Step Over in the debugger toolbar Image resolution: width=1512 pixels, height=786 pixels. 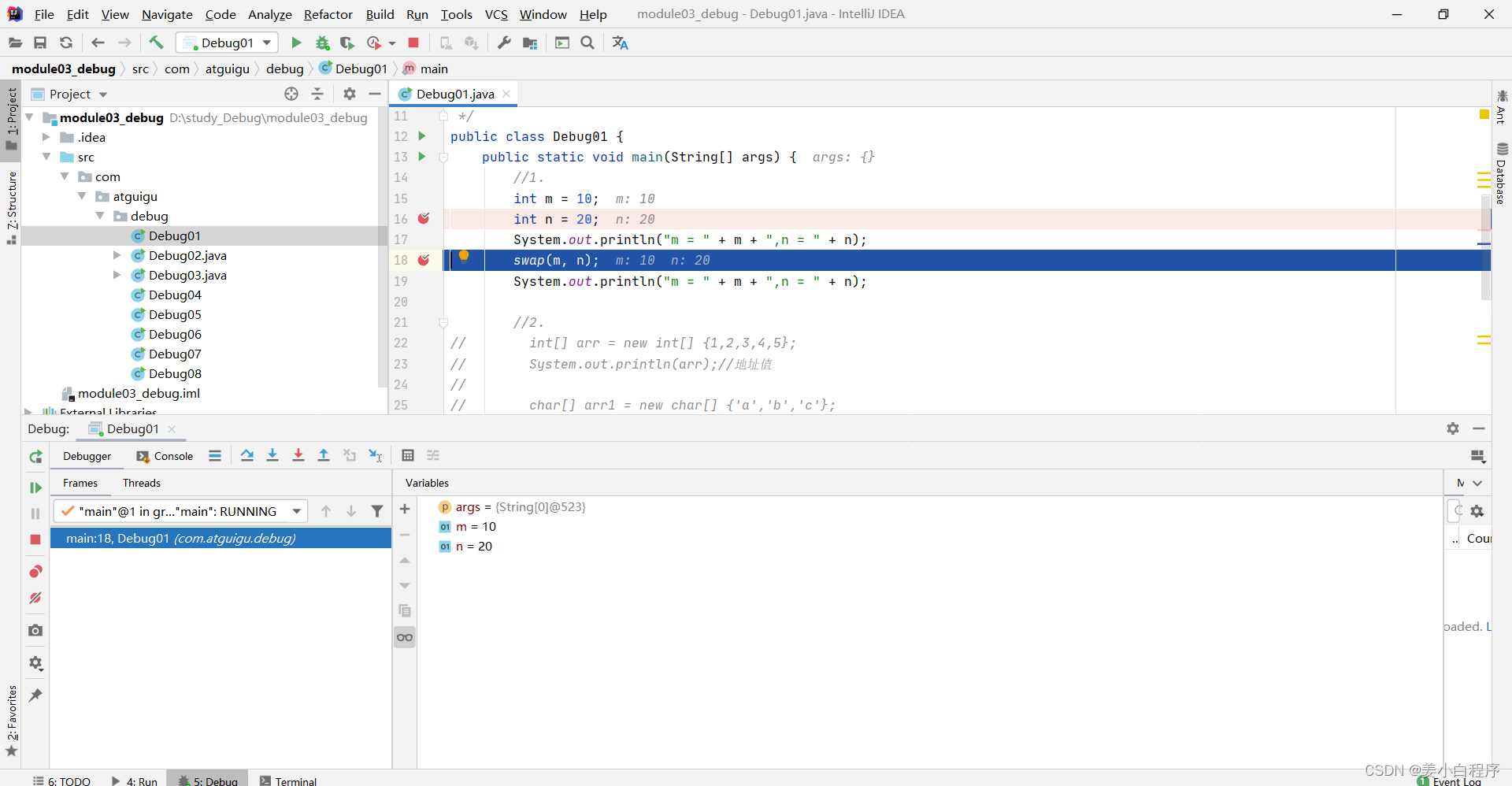tap(247, 455)
